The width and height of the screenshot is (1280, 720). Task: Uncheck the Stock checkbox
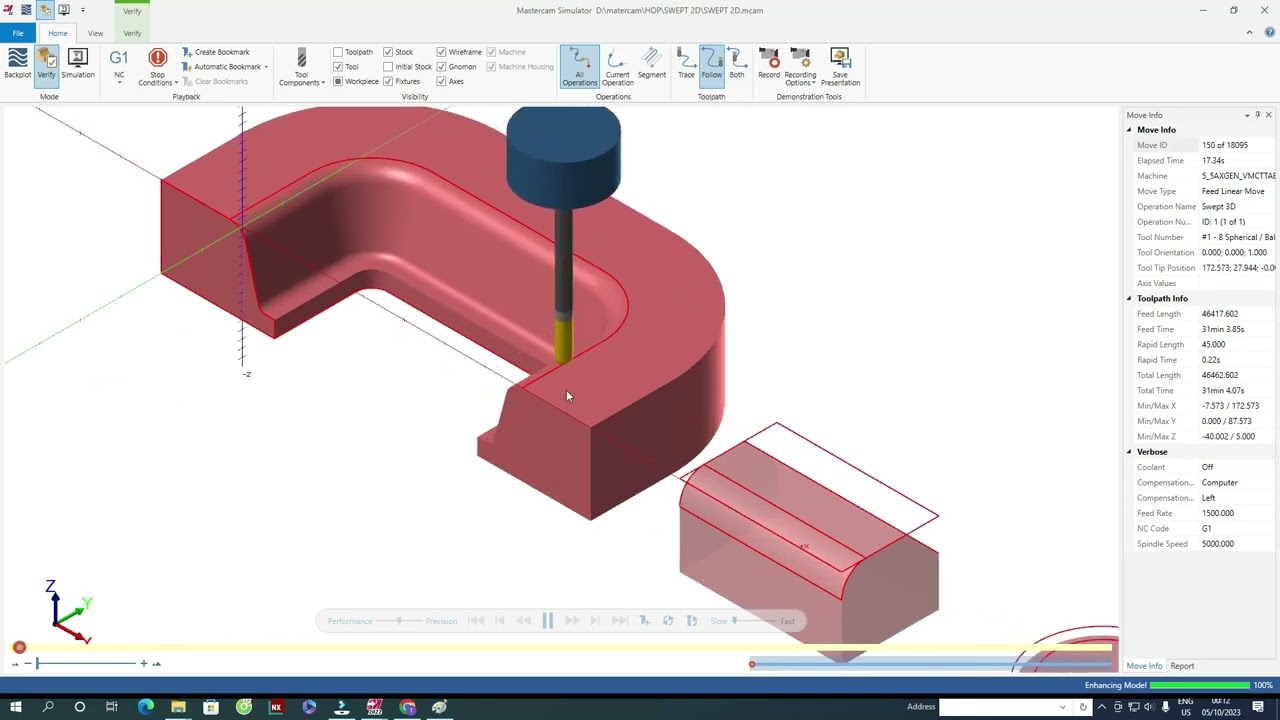pos(388,52)
